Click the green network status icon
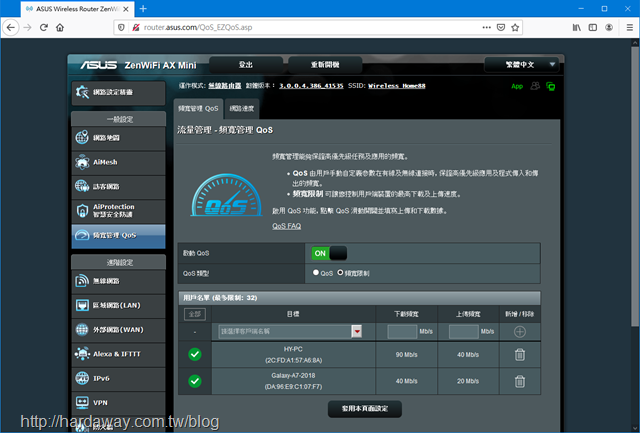The width and height of the screenshot is (640, 433). 551,87
